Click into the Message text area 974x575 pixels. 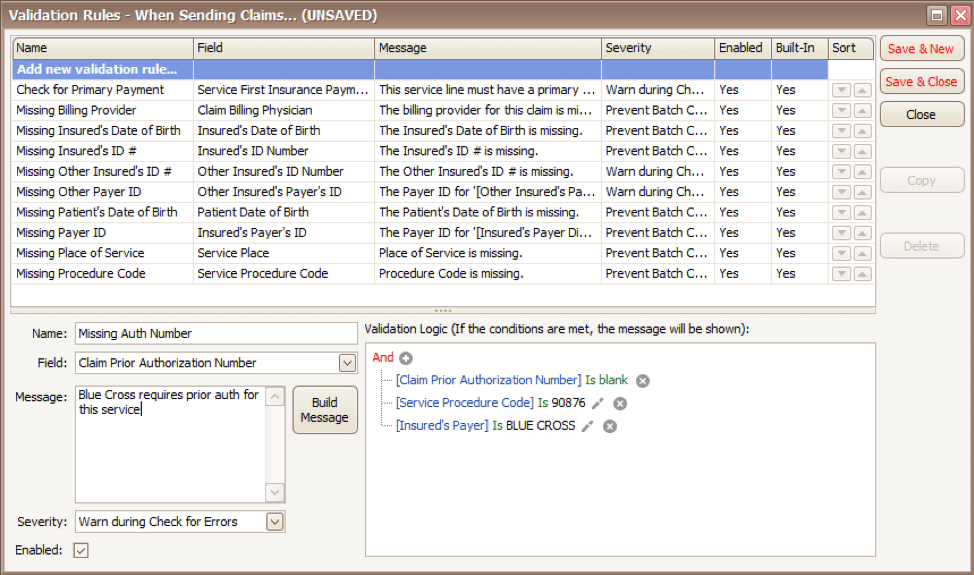click(x=171, y=443)
